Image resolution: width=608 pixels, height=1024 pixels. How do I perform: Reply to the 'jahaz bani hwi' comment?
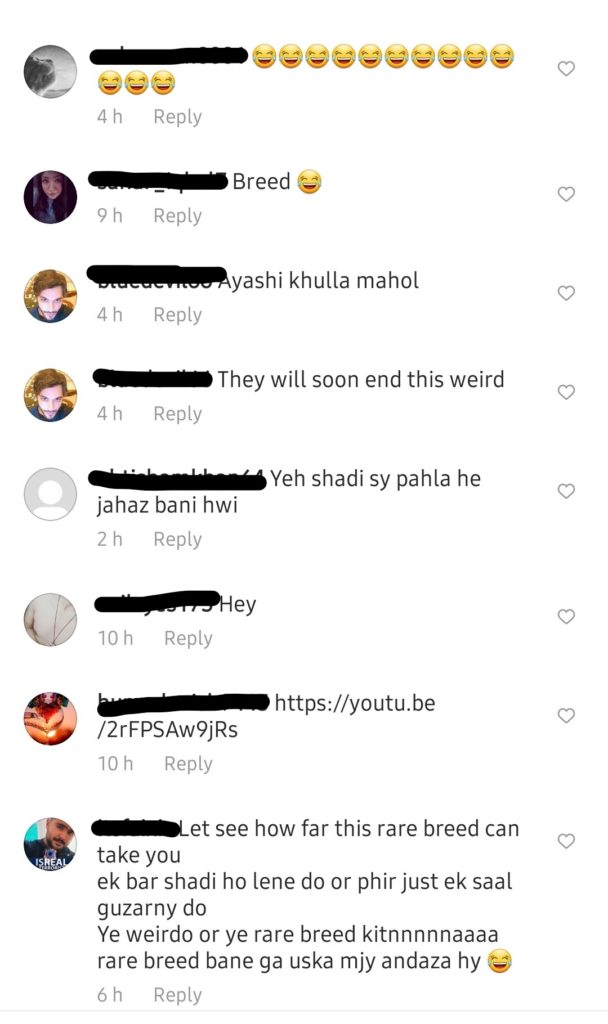[178, 539]
